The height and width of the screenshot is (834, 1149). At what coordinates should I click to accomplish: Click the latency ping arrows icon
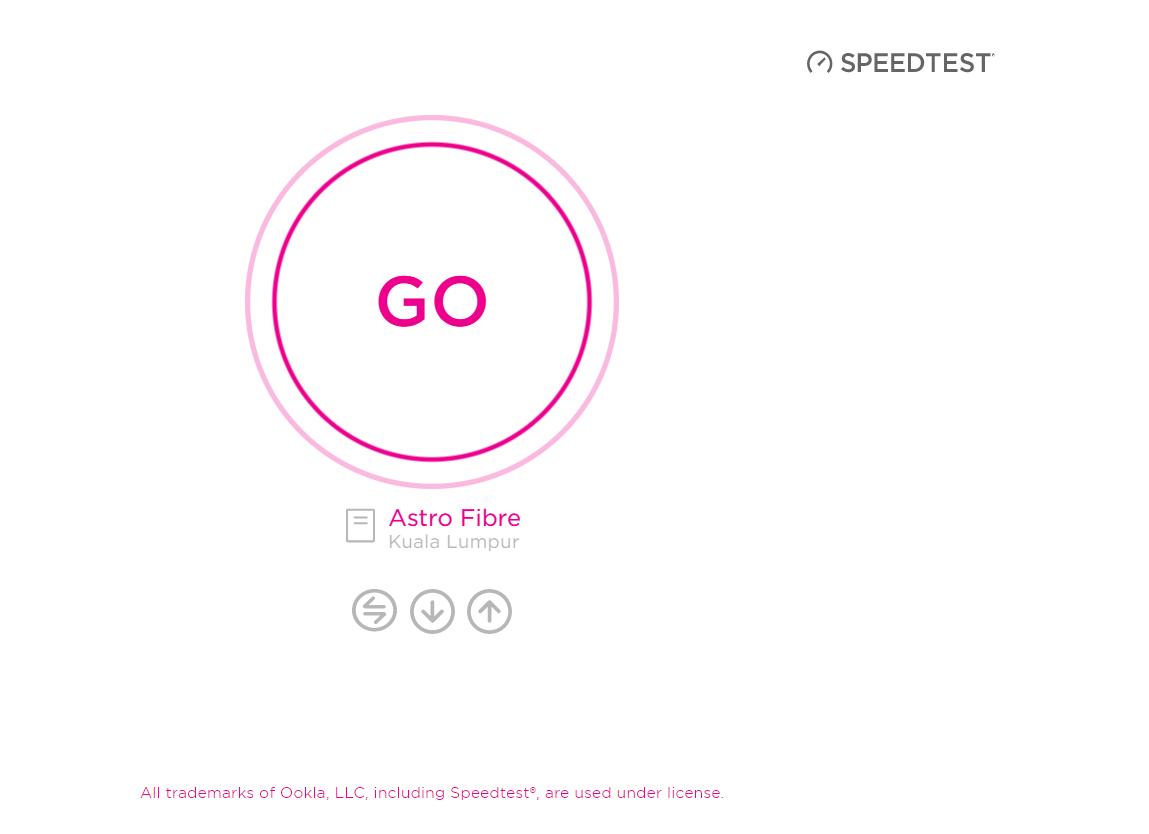(x=374, y=610)
